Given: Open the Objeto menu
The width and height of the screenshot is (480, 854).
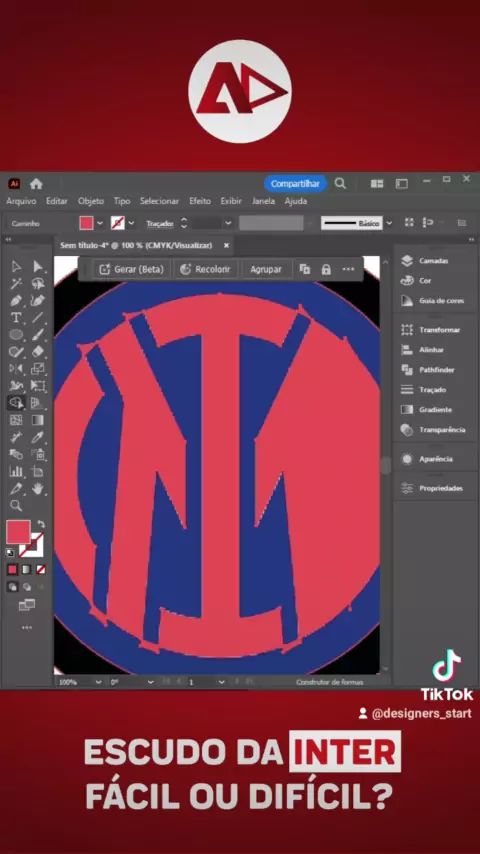Looking at the screenshot, I should coord(90,201).
